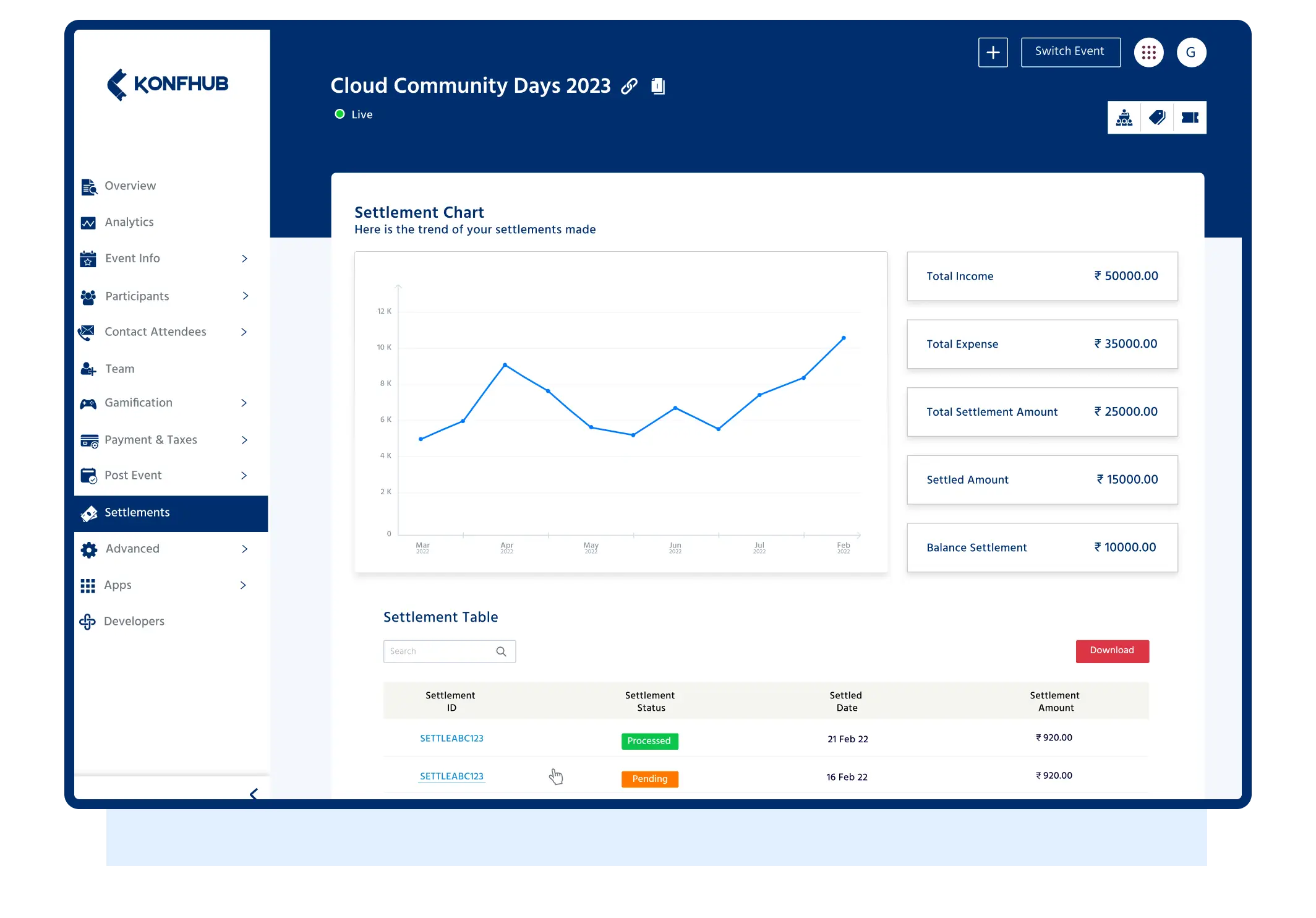
Task: Click the tag icon in top toolbar
Action: coord(1156,117)
